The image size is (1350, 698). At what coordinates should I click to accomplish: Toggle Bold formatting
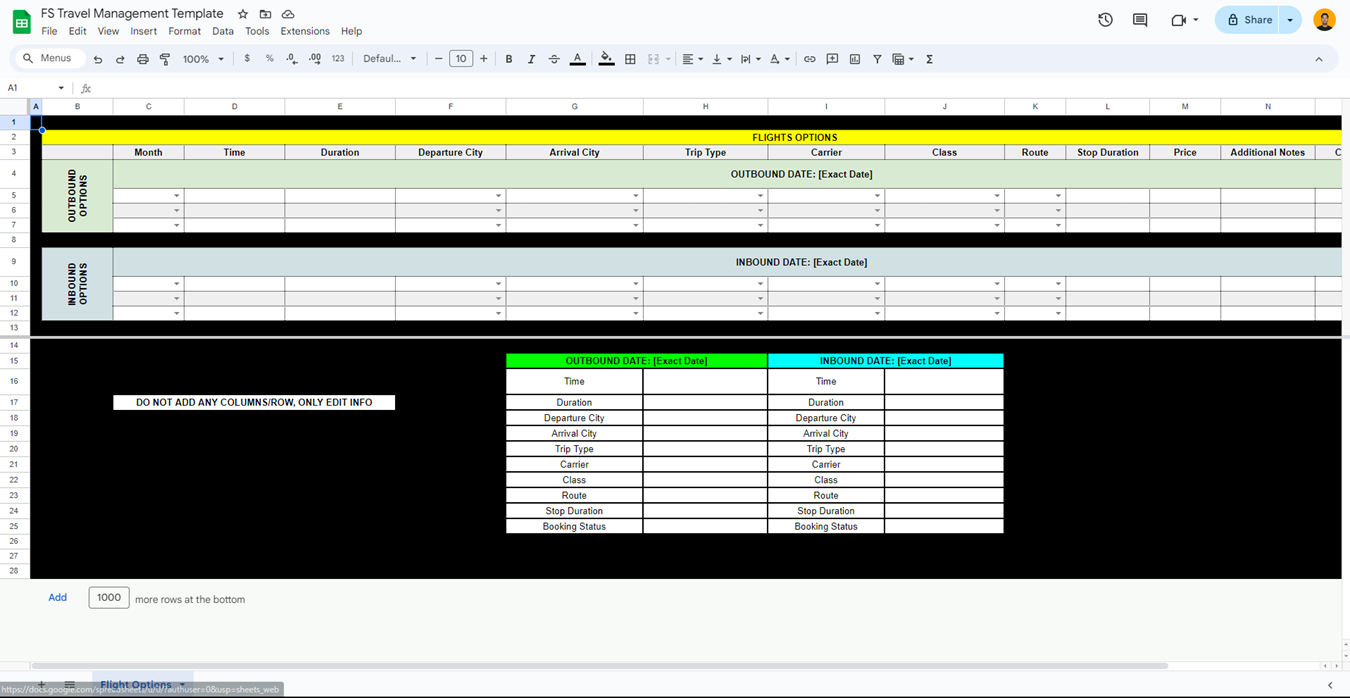[x=509, y=59]
